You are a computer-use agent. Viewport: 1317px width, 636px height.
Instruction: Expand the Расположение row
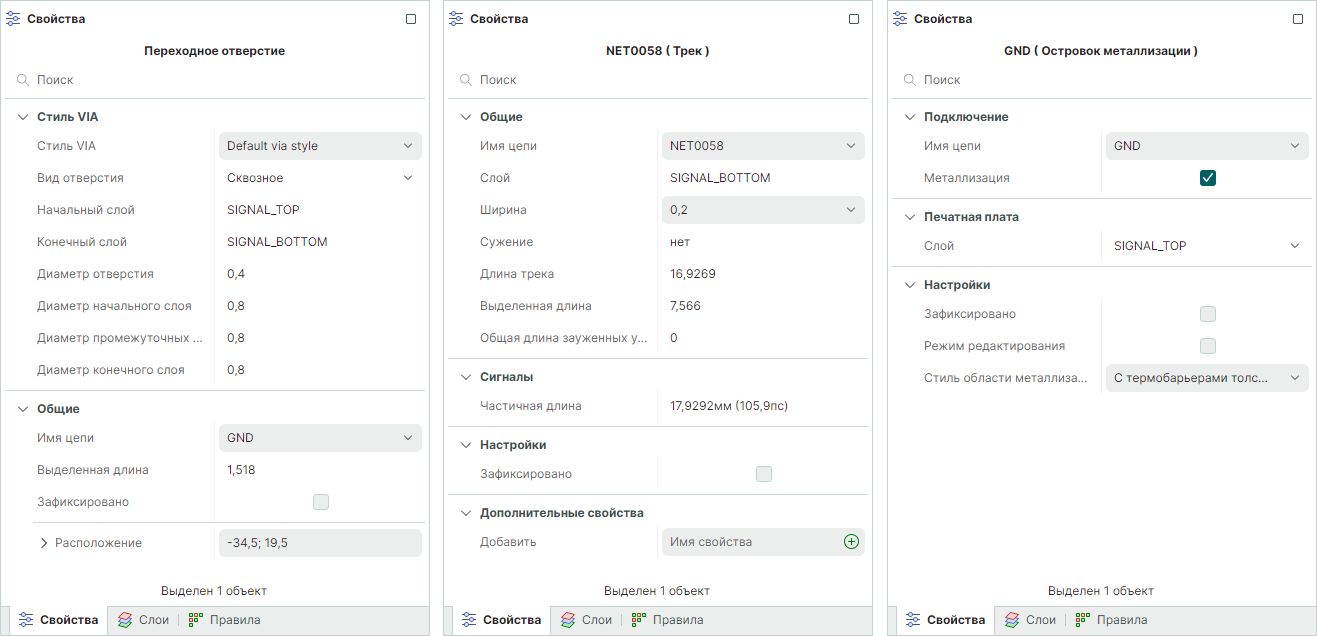(x=44, y=543)
